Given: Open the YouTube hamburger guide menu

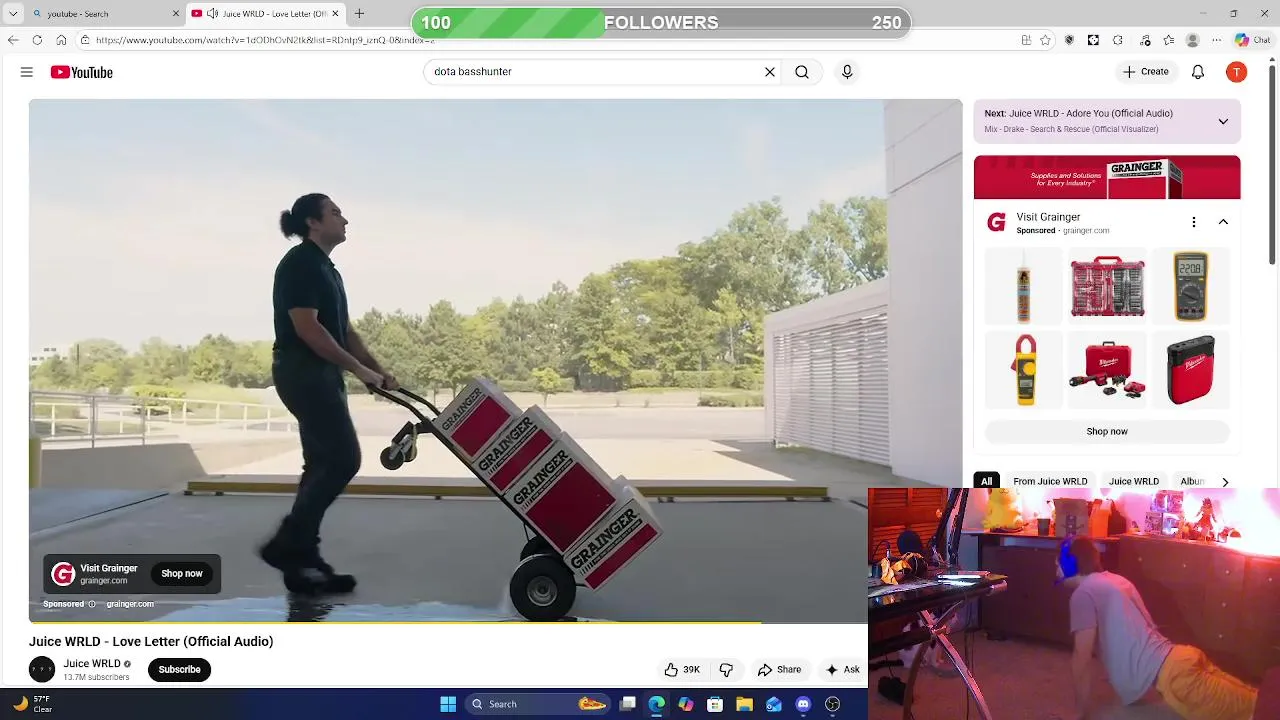Looking at the screenshot, I should (27, 72).
